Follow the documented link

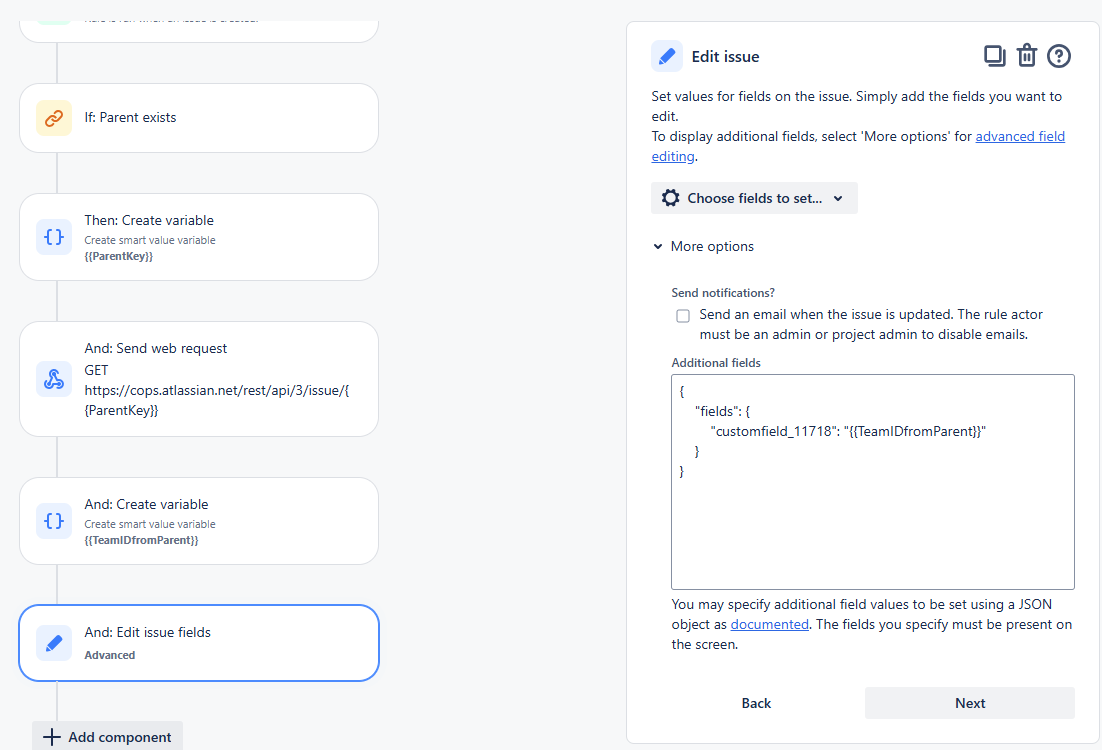pyautogui.click(x=769, y=624)
